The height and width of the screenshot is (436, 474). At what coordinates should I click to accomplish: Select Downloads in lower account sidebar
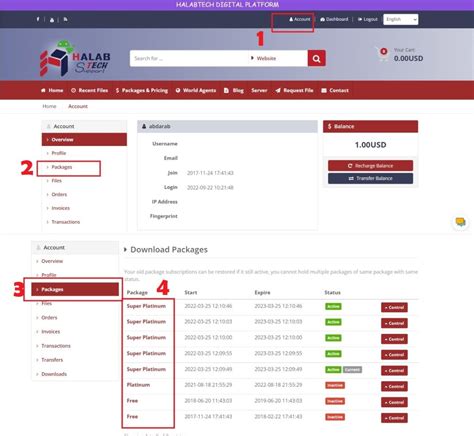point(54,374)
